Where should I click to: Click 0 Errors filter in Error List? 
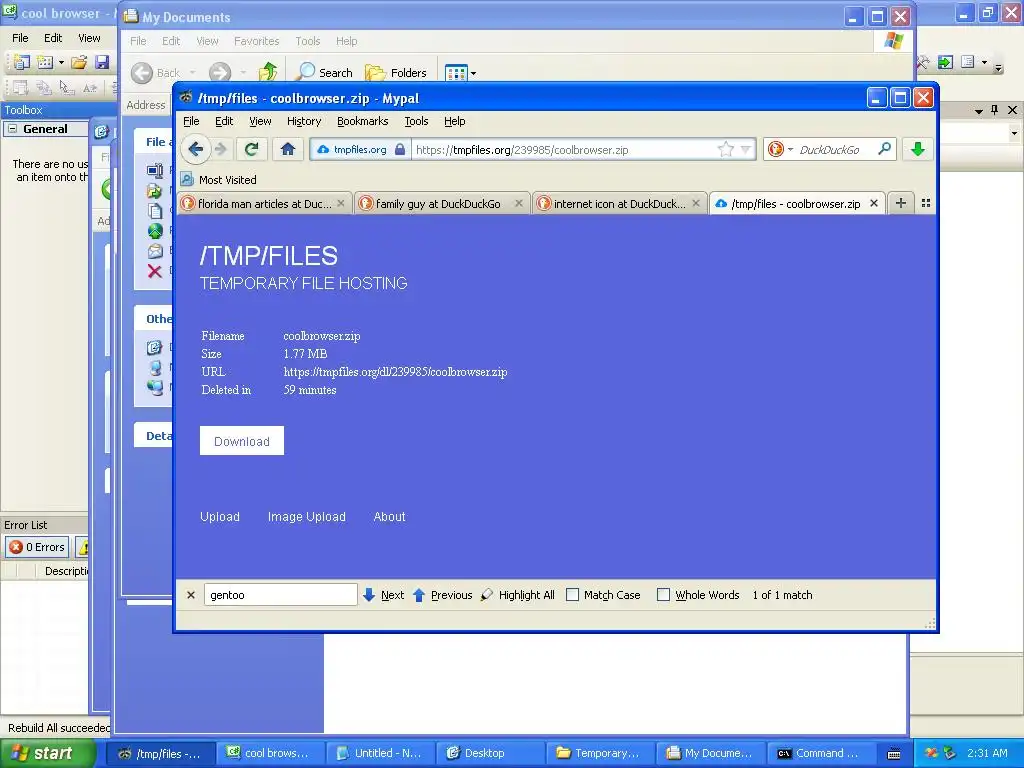tap(37, 547)
